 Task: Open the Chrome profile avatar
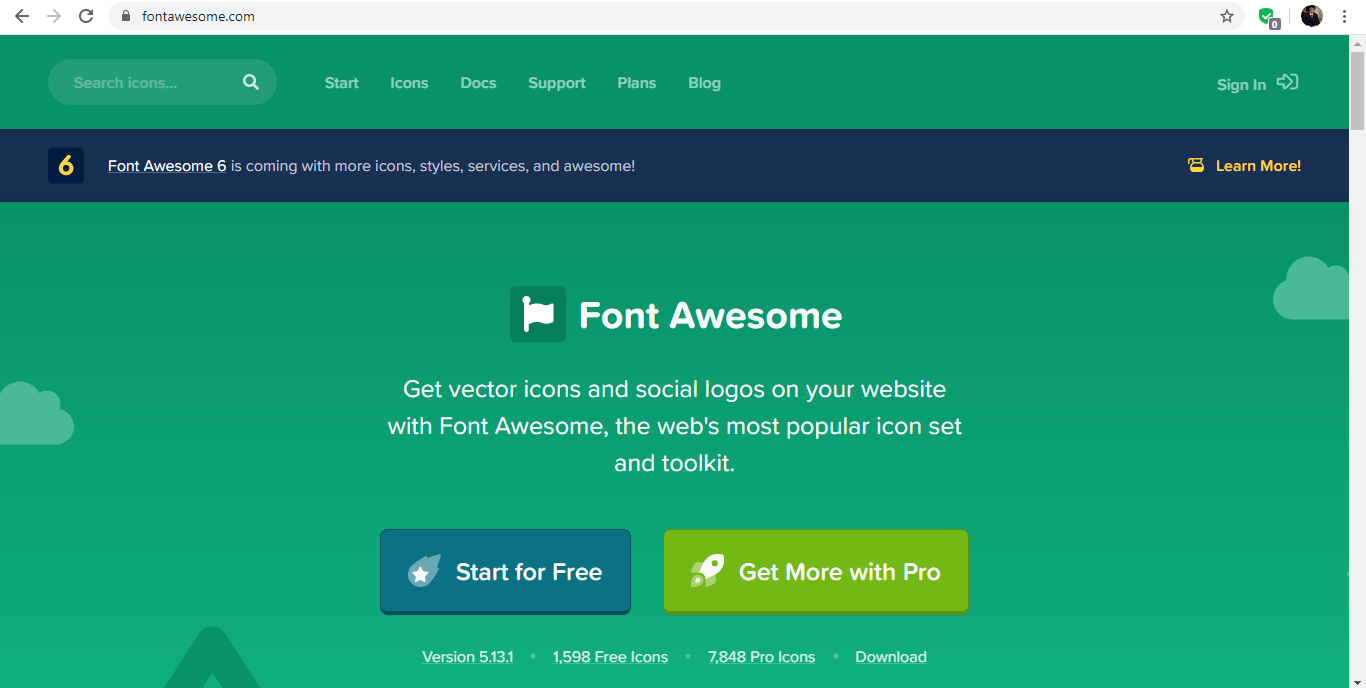(x=1312, y=16)
